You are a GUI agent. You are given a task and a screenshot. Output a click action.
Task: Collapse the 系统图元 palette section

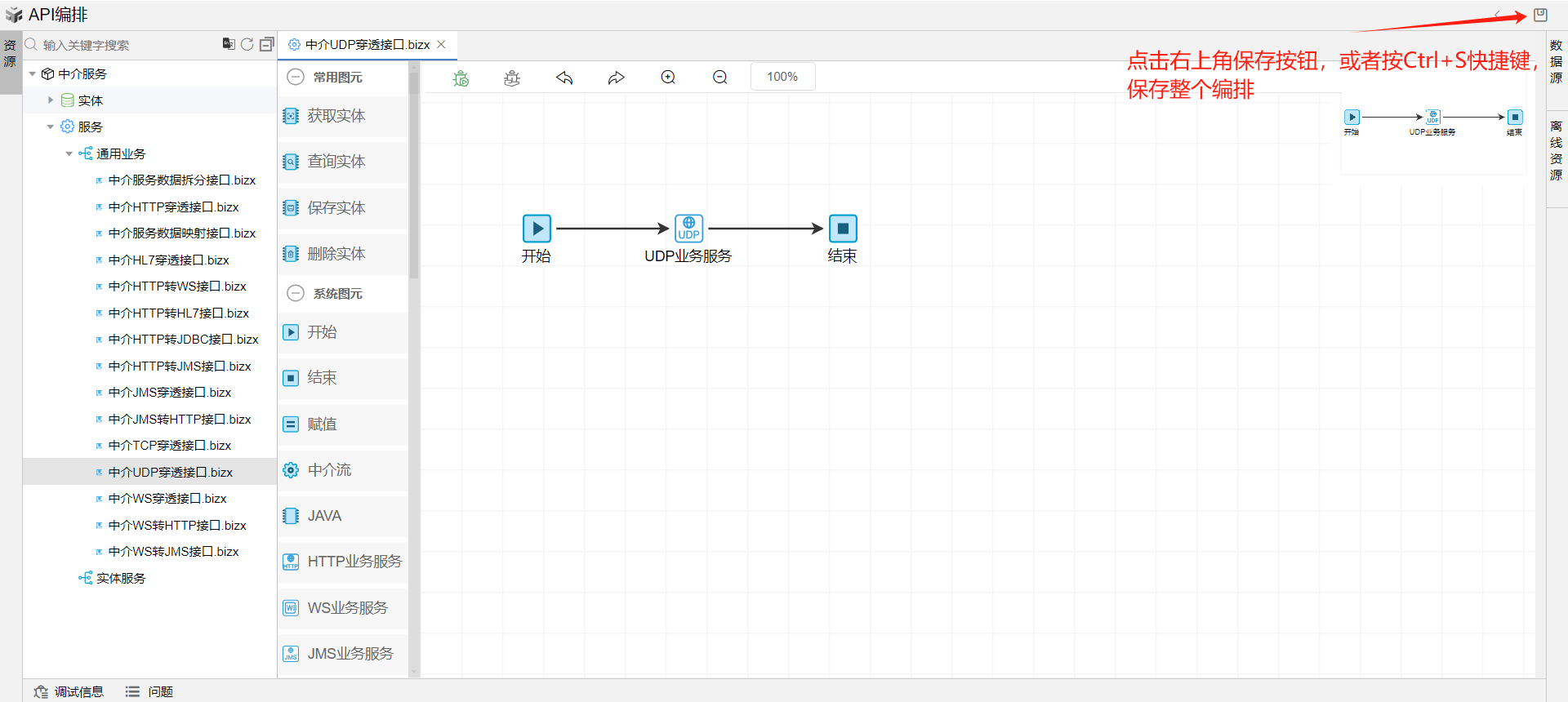coord(296,293)
